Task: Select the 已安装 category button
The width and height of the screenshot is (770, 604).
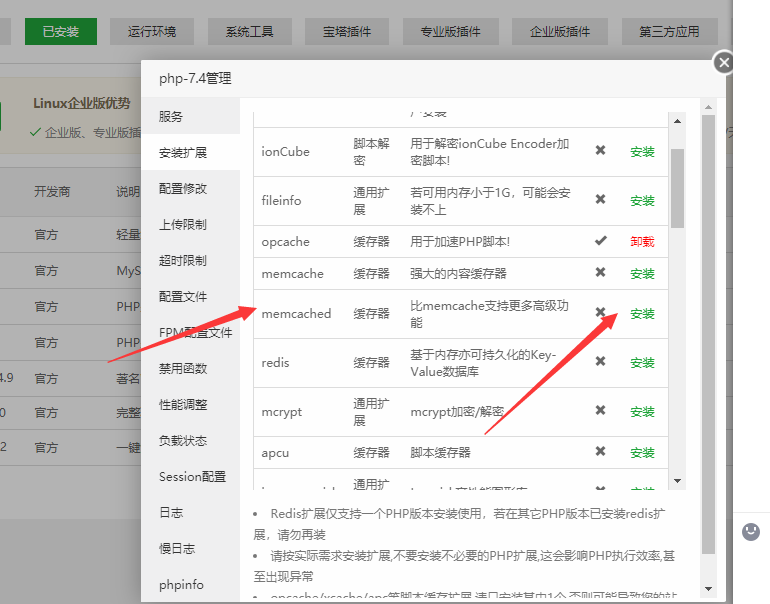Action: point(61,31)
